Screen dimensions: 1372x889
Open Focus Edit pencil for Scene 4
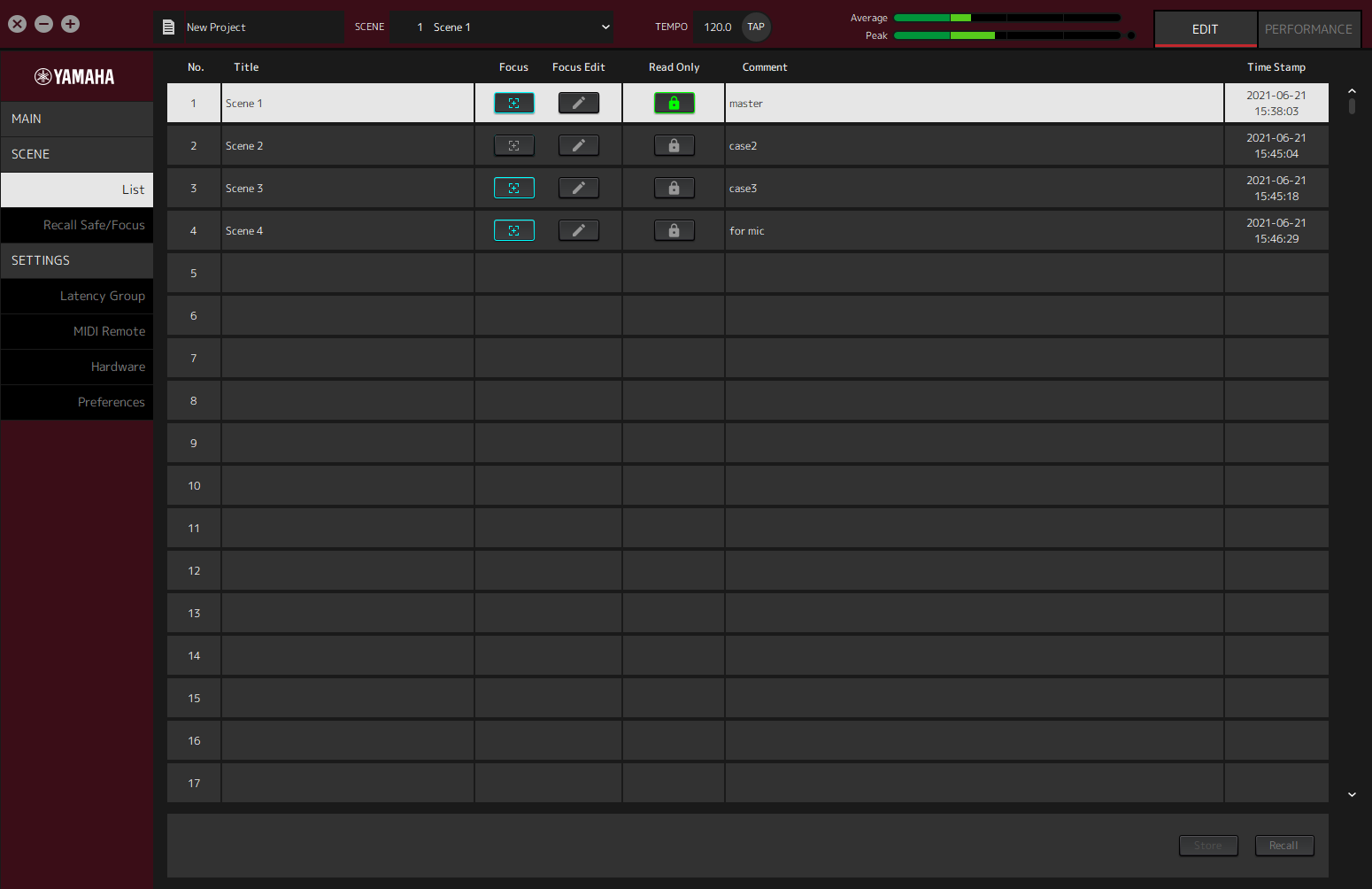click(579, 230)
